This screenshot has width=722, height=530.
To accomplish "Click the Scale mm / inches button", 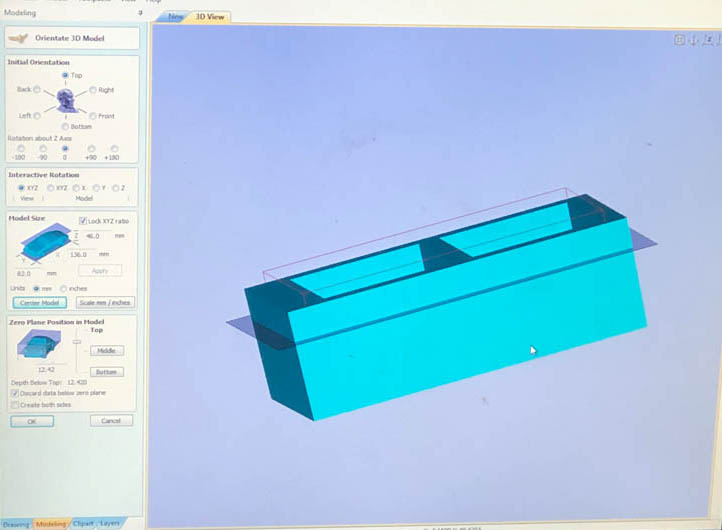I will [105, 303].
